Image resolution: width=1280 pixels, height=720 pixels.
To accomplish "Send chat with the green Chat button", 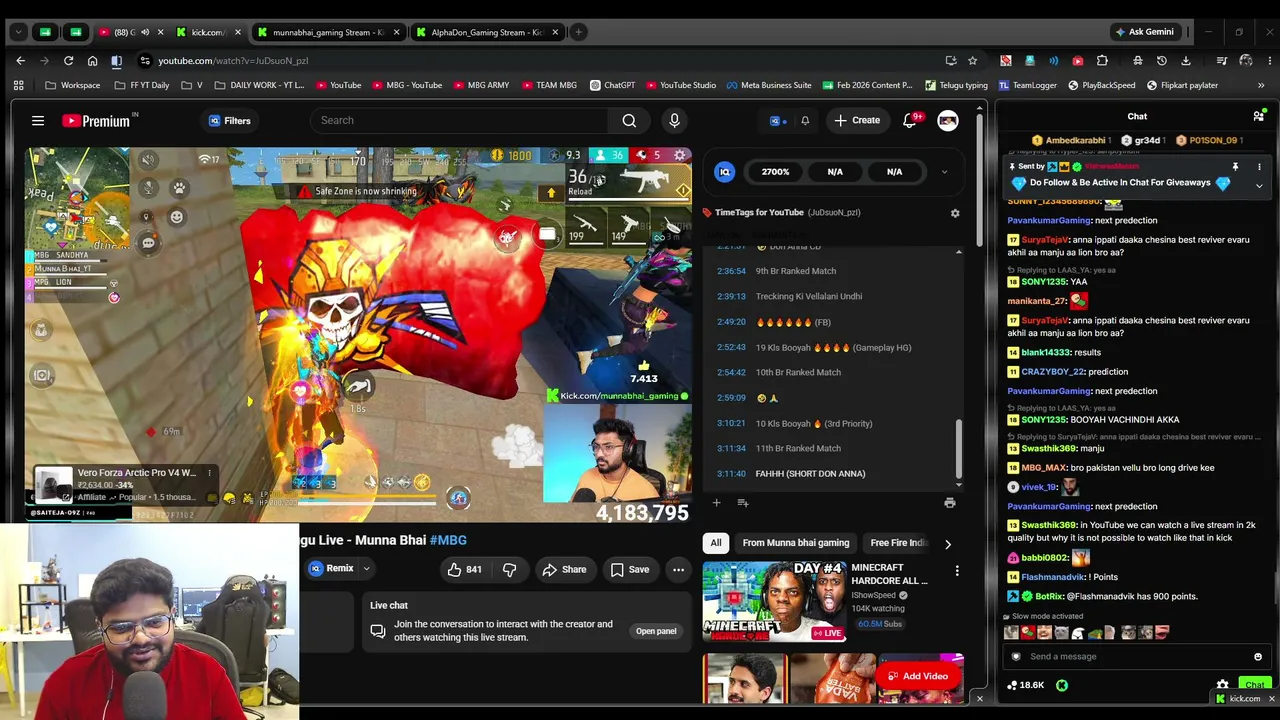I will (x=1254, y=685).
